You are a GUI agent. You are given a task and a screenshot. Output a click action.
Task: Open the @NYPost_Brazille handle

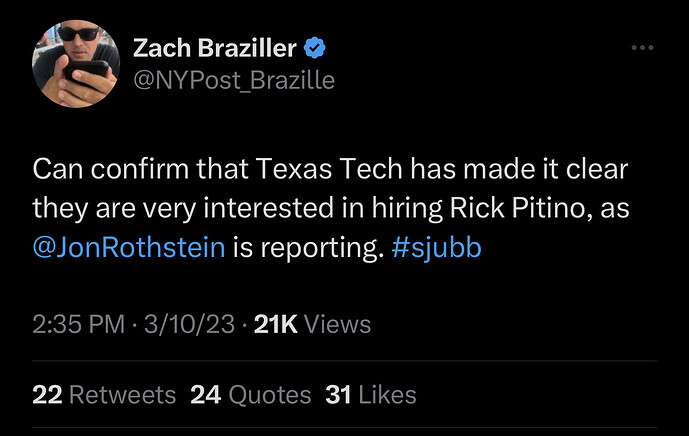click(234, 79)
